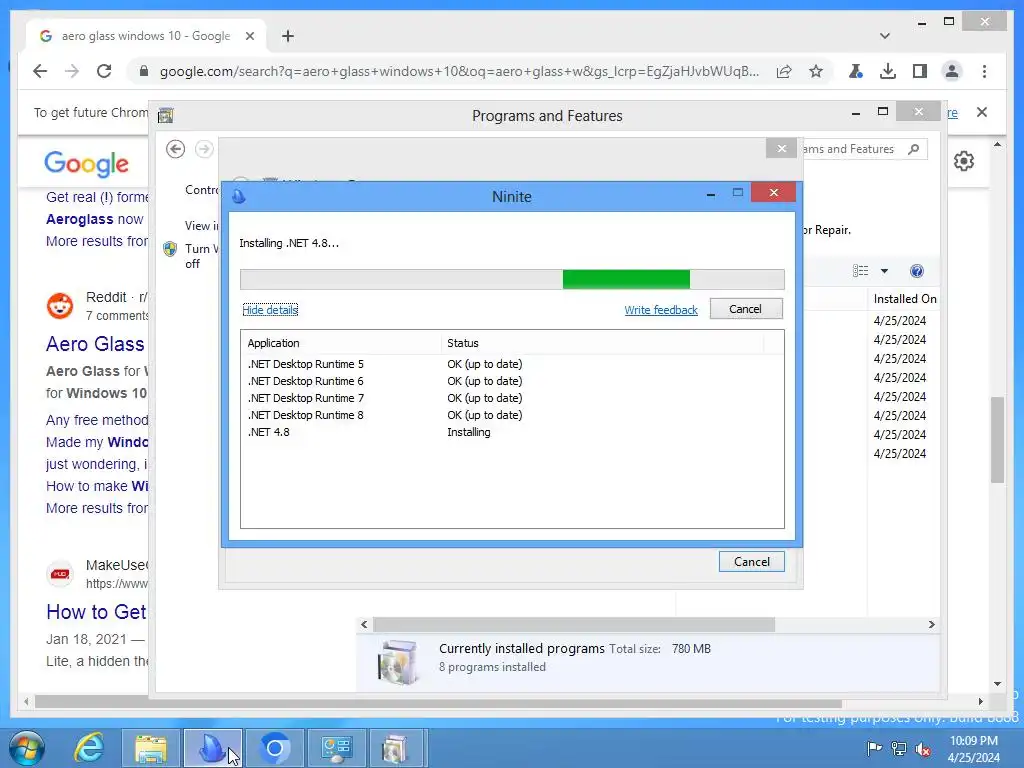1024x768 pixels.
Task: Open Action Center flag in tray
Action: (x=874, y=748)
